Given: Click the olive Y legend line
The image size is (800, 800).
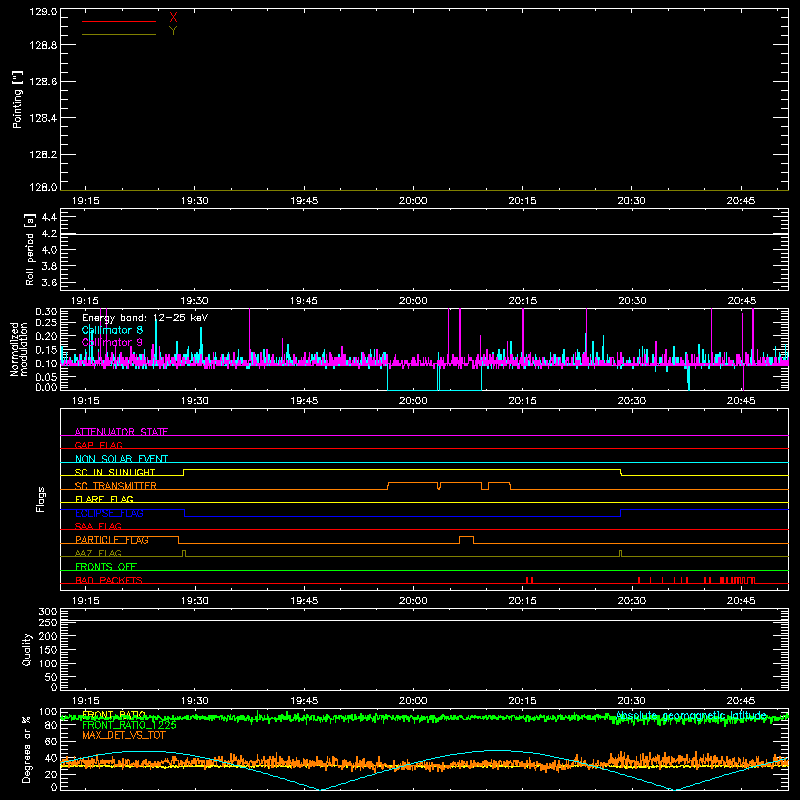Looking at the screenshot, I should [119, 34].
